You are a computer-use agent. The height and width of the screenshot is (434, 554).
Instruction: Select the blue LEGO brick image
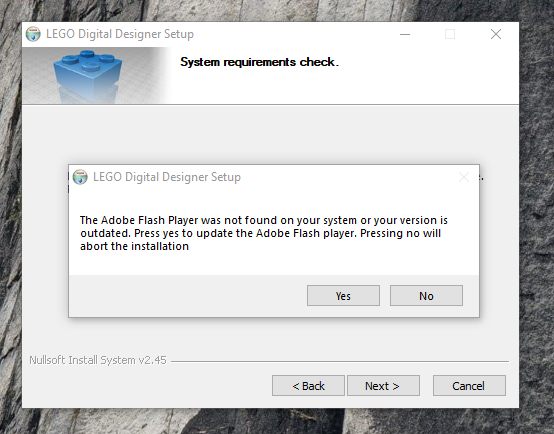88,75
